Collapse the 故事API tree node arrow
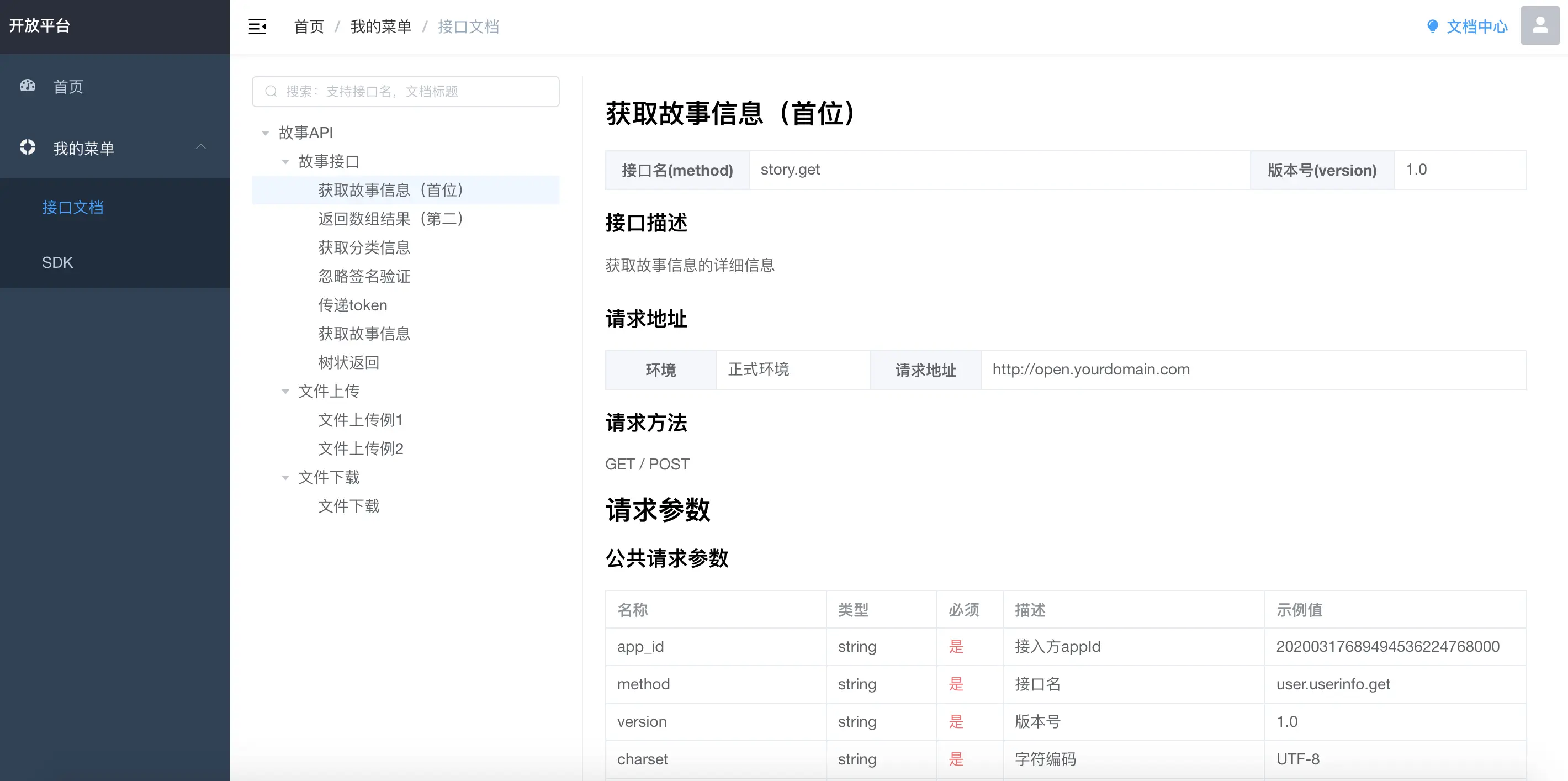Image resolution: width=1568 pixels, height=781 pixels. (x=266, y=133)
